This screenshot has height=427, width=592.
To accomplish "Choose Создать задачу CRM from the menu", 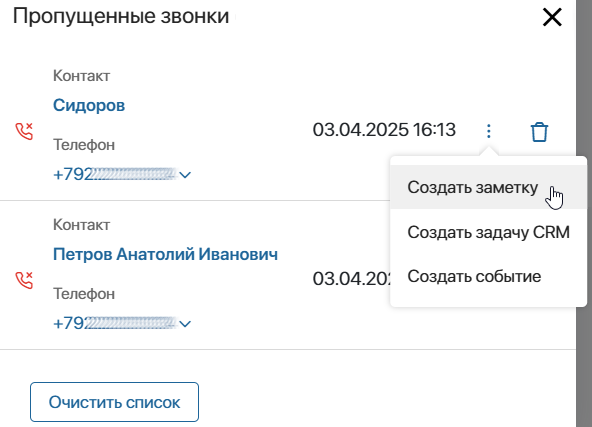I will coord(488,232).
